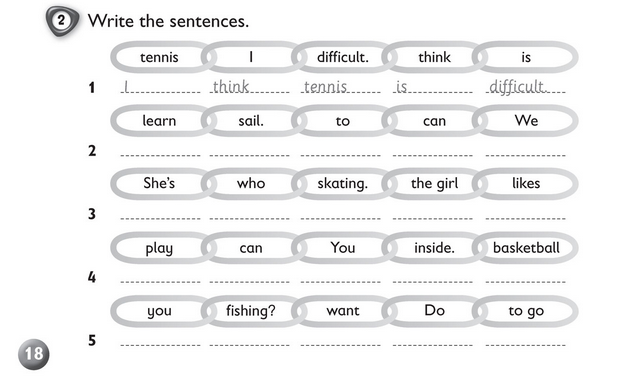Screen dimensions: 620x388
Task: Click last blank of sentence 3
Action: (525, 214)
